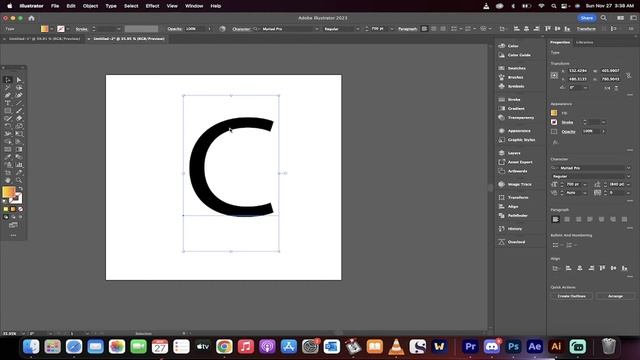Screen dimensions: 640x360
Task: Click Fill swatch in Appearance section
Action: click(554, 113)
